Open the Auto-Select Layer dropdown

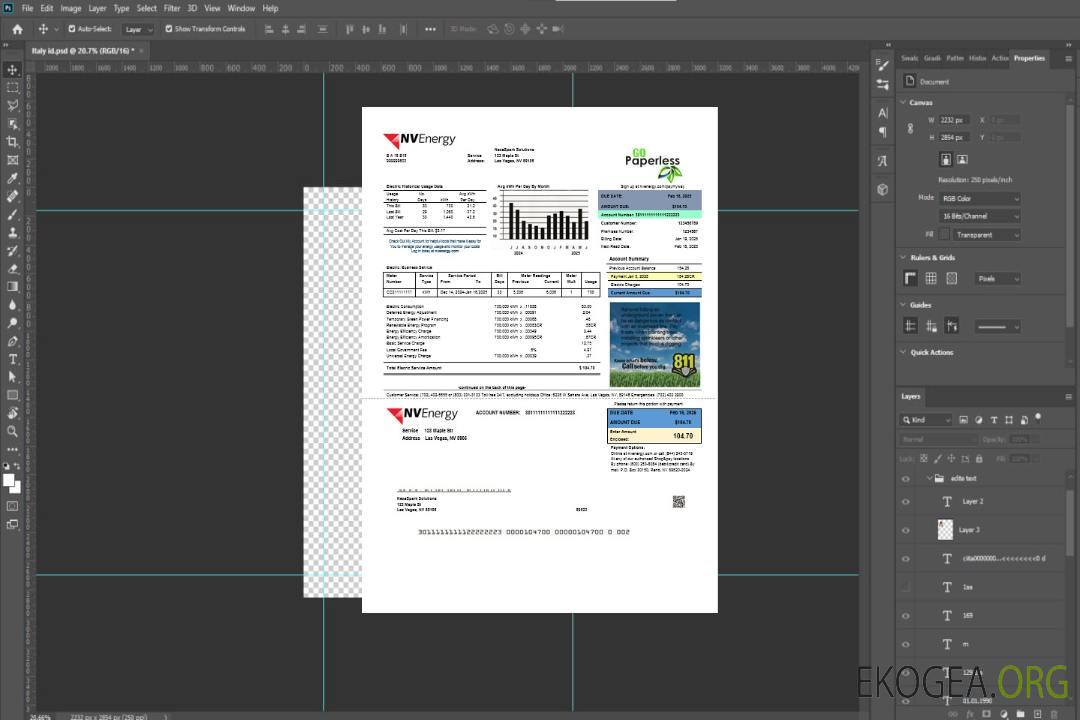[x=138, y=29]
